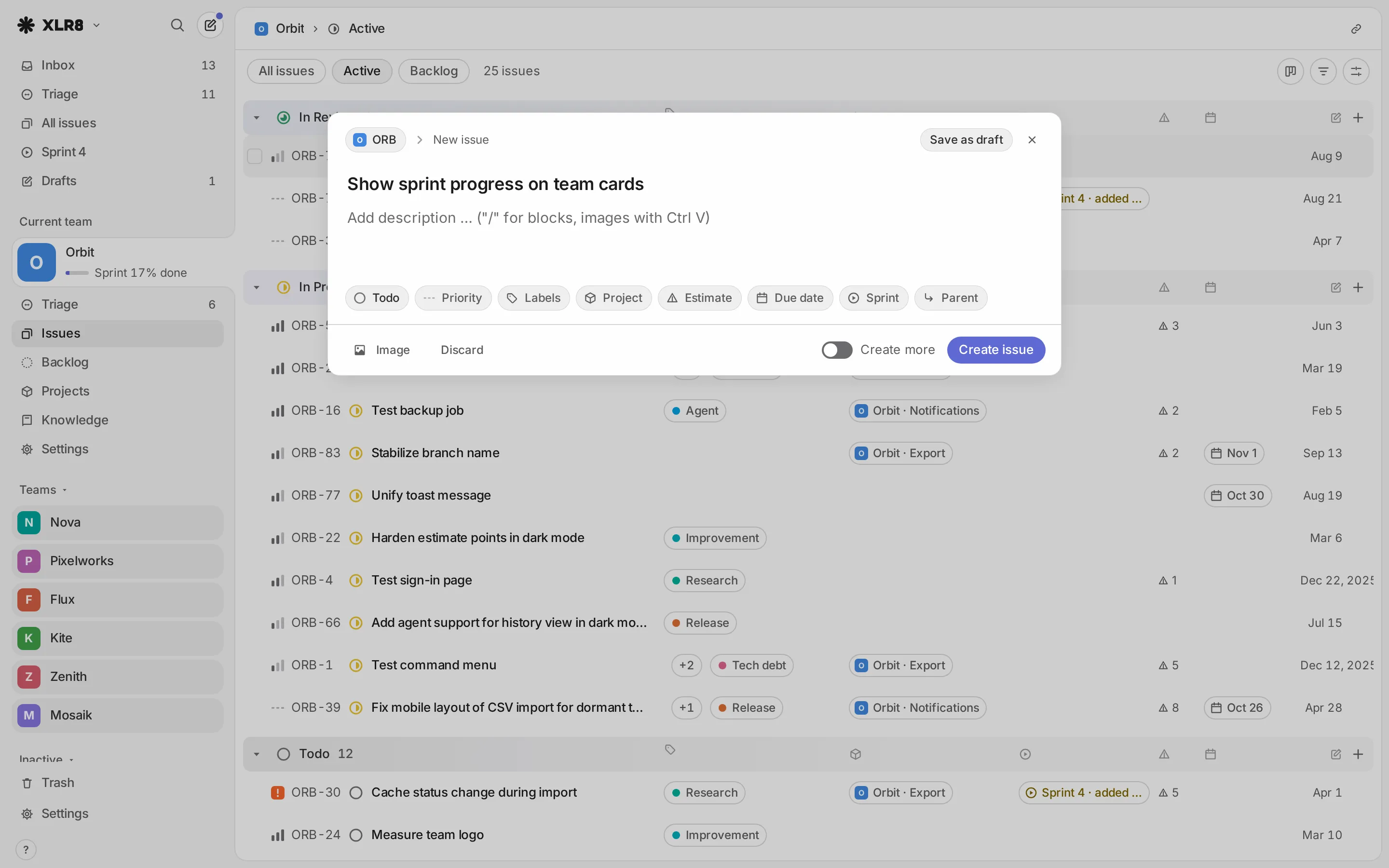Click Save as draft
Screen dimensions: 1389x868
point(966,139)
